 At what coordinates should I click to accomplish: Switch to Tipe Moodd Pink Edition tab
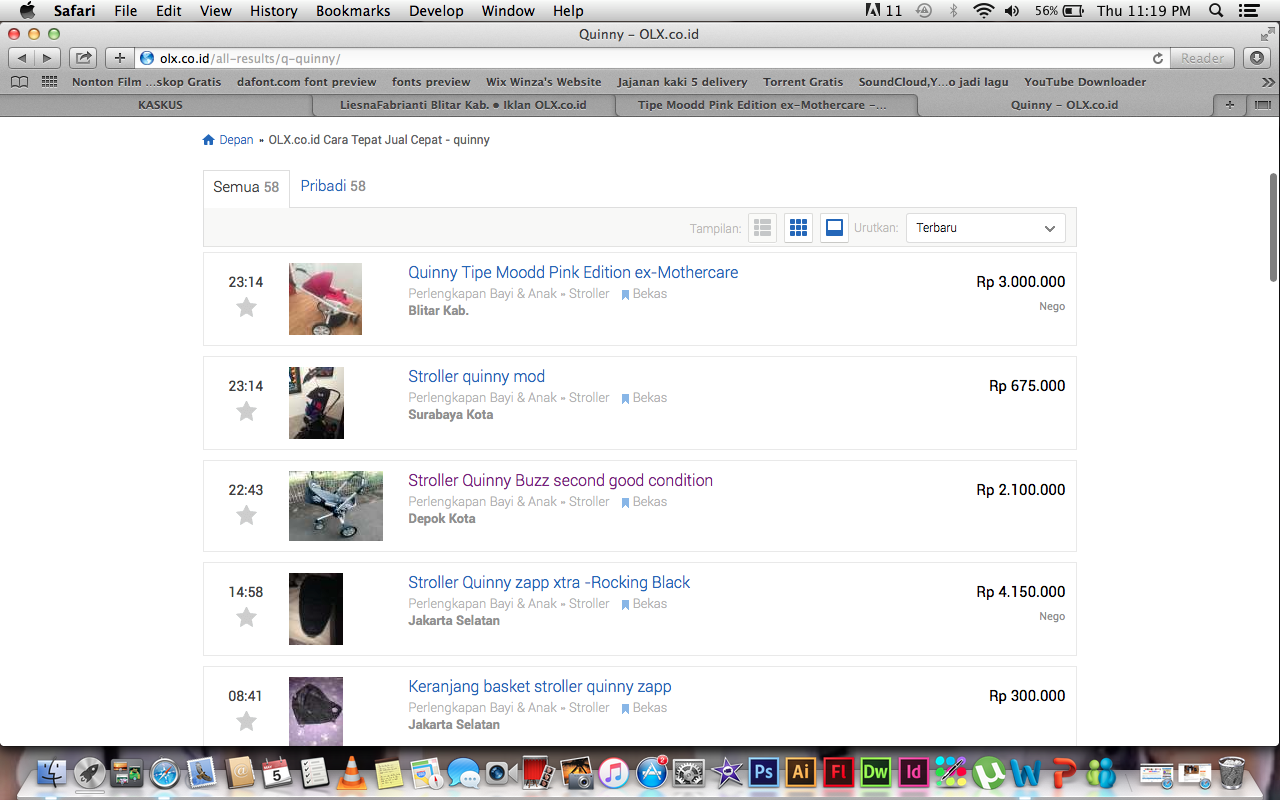pos(762,105)
